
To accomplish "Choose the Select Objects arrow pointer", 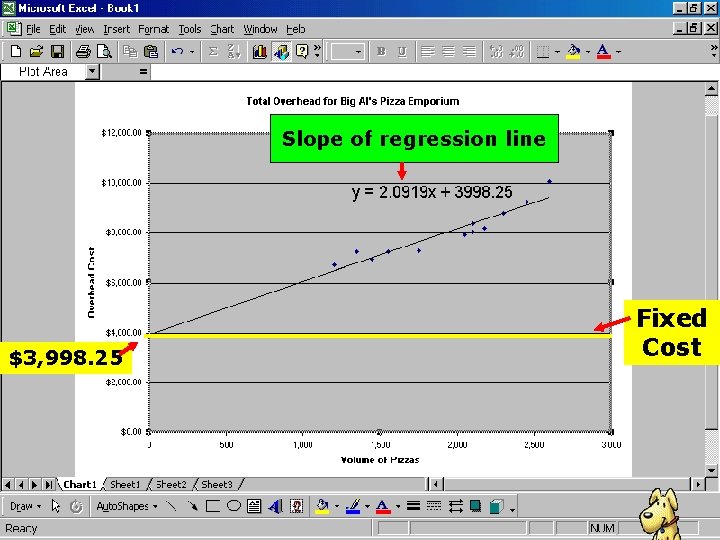I will pyautogui.click(x=56, y=506).
